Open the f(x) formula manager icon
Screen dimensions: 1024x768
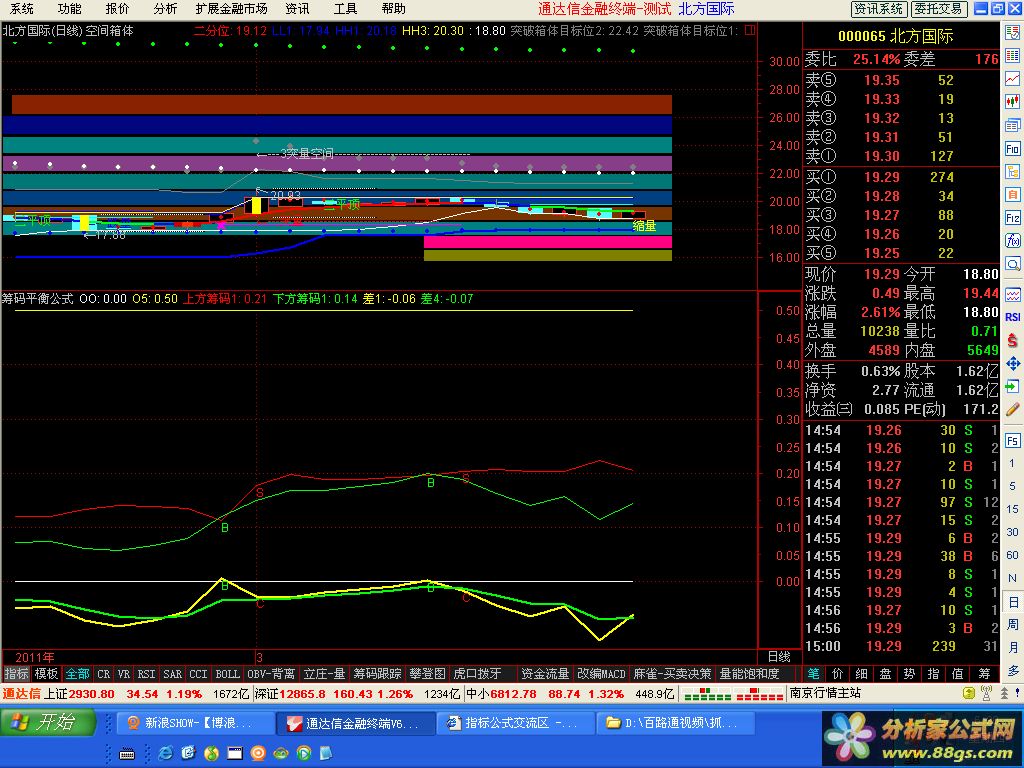(x=1012, y=241)
